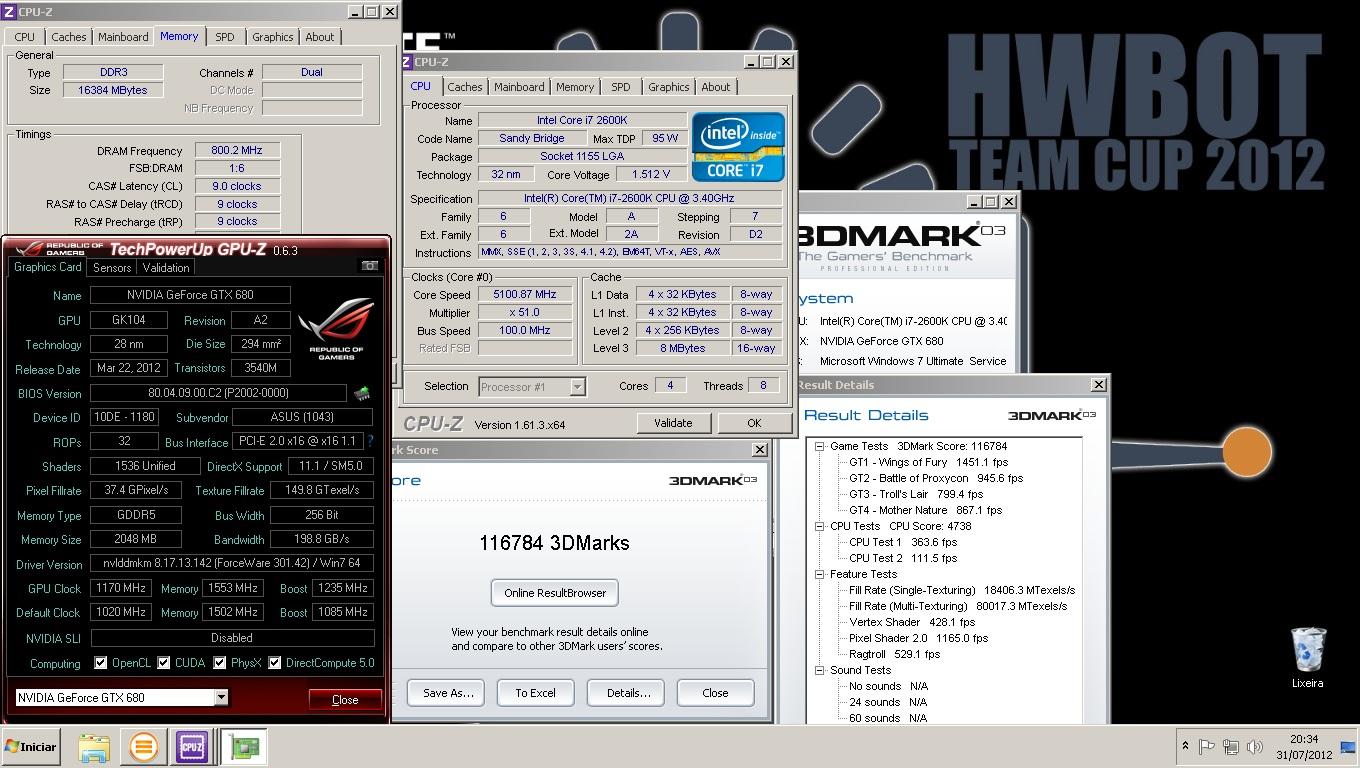The height and width of the screenshot is (768, 1360).
Task: Select GT2 - Battle of Proxycon row
Action: [936, 478]
